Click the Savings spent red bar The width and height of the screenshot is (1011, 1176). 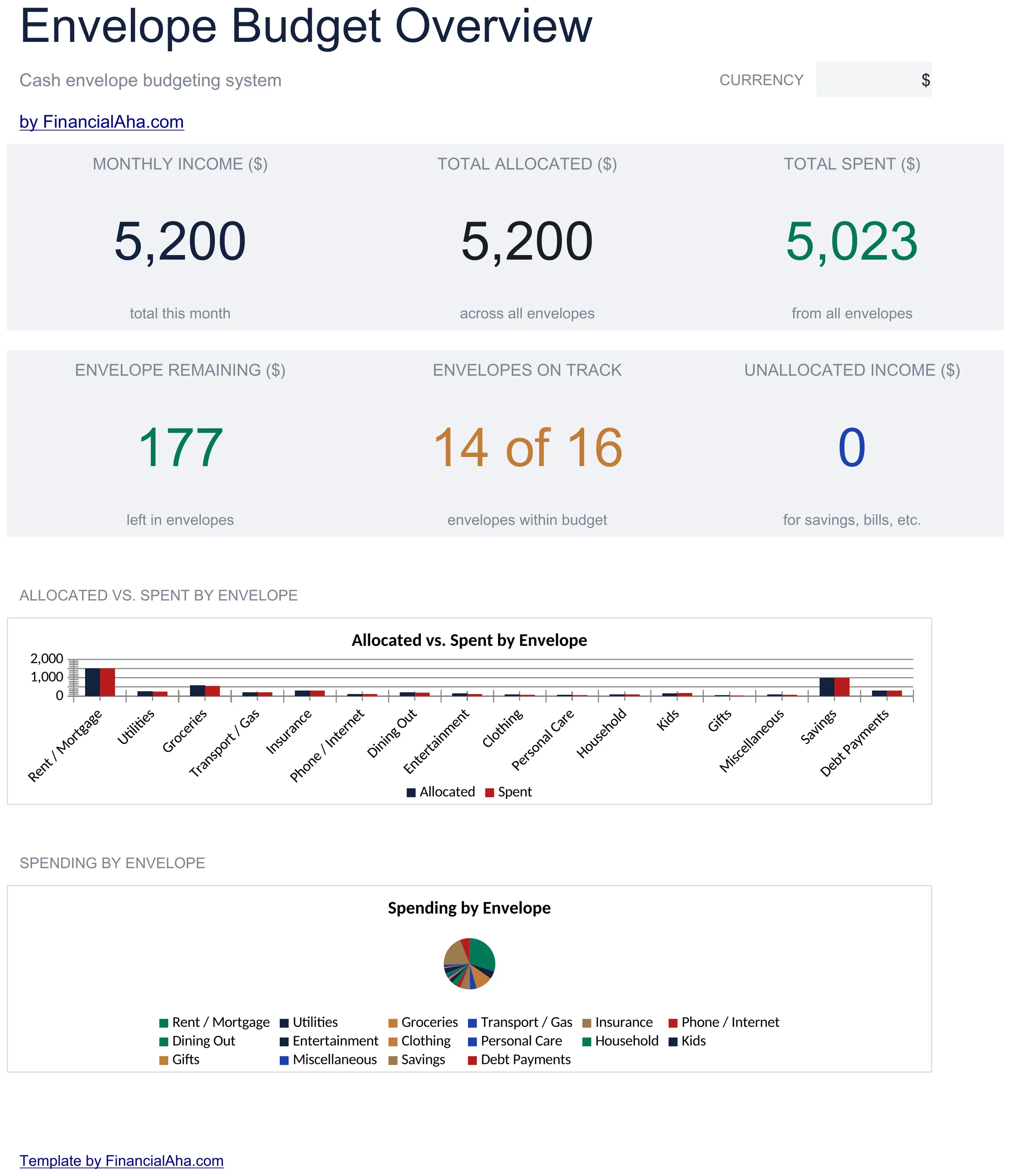coord(842,686)
